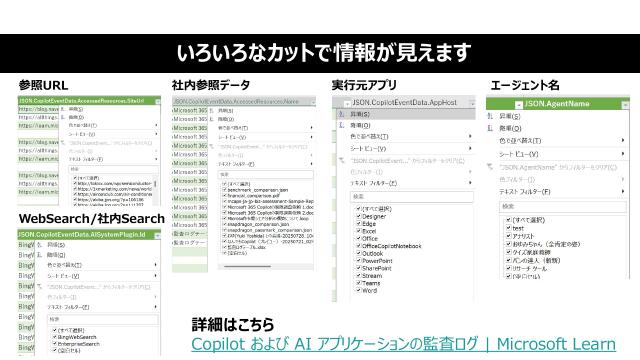Image resolution: width=640 pixels, height=360 pixels.
Task: Click the 検索 search box in the AISystemPlugin.Id menu
Action: coord(103,319)
